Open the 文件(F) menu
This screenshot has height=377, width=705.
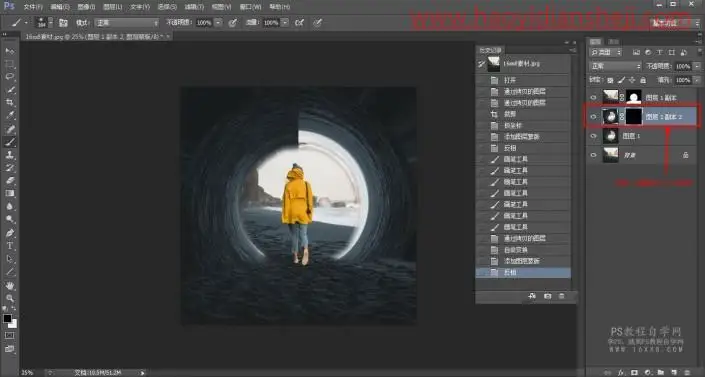pyautogui.click(x=33, y=7)
